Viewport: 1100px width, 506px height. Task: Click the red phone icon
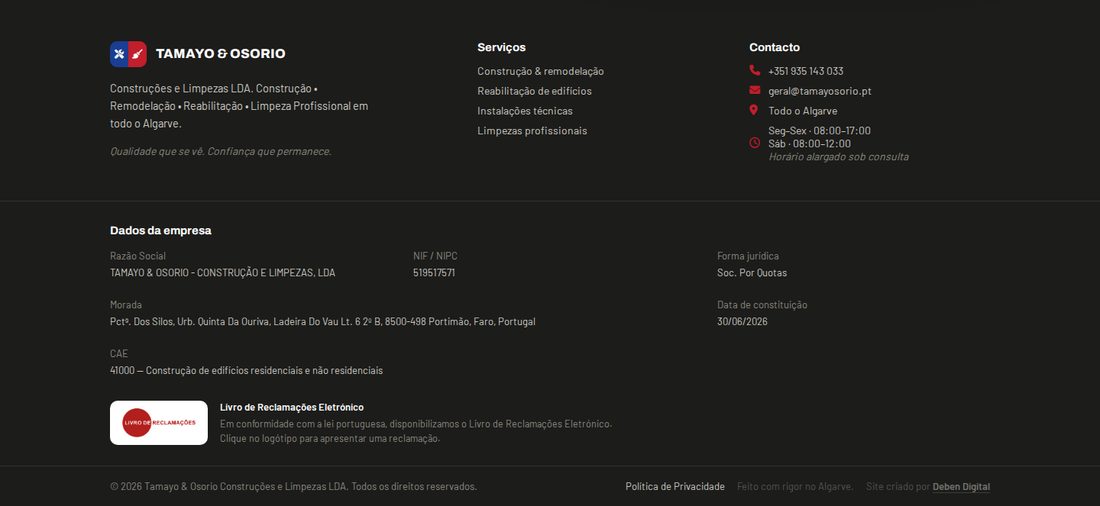(x=754, y=70)
